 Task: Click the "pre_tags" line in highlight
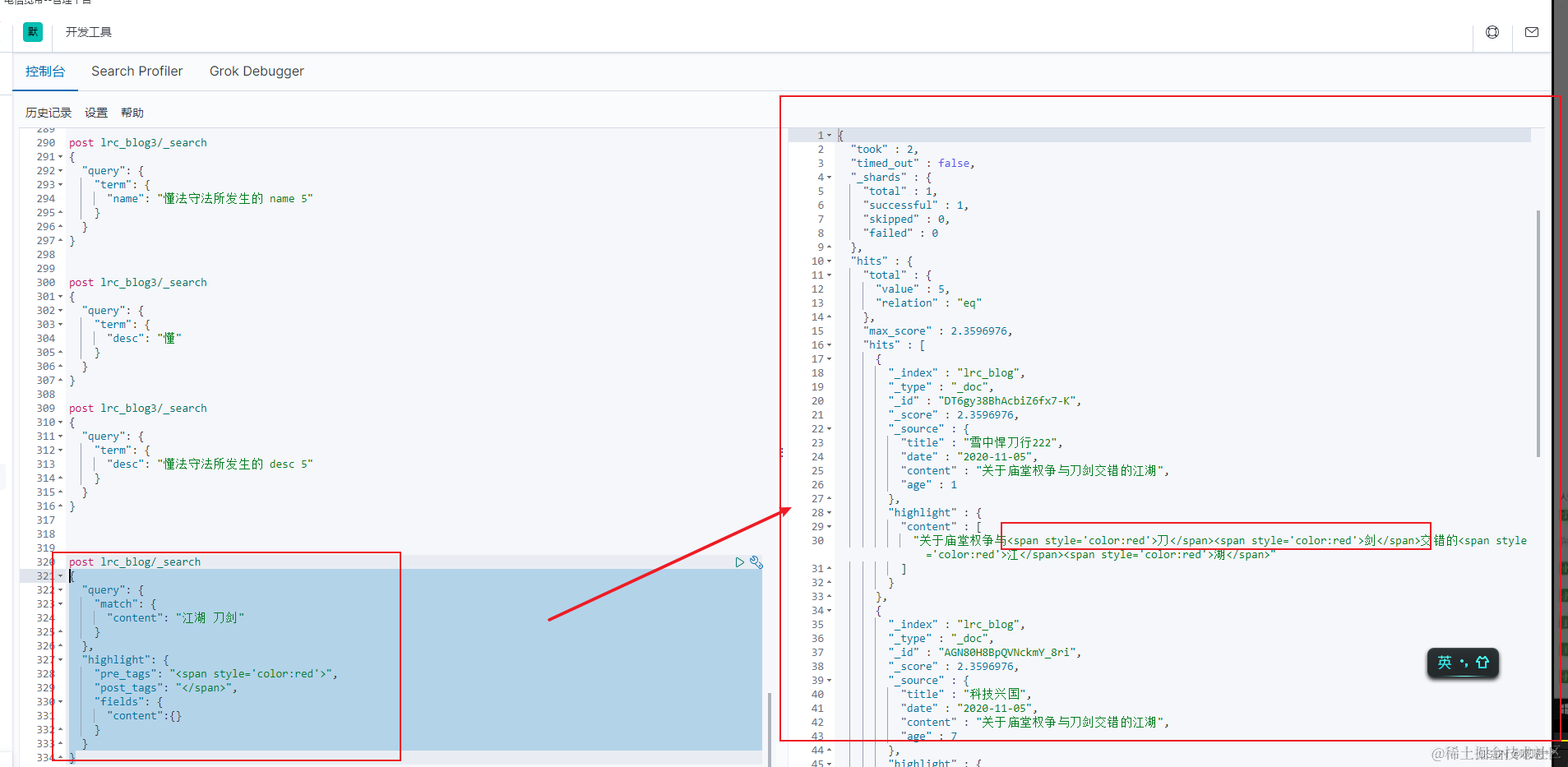(216, 674)
